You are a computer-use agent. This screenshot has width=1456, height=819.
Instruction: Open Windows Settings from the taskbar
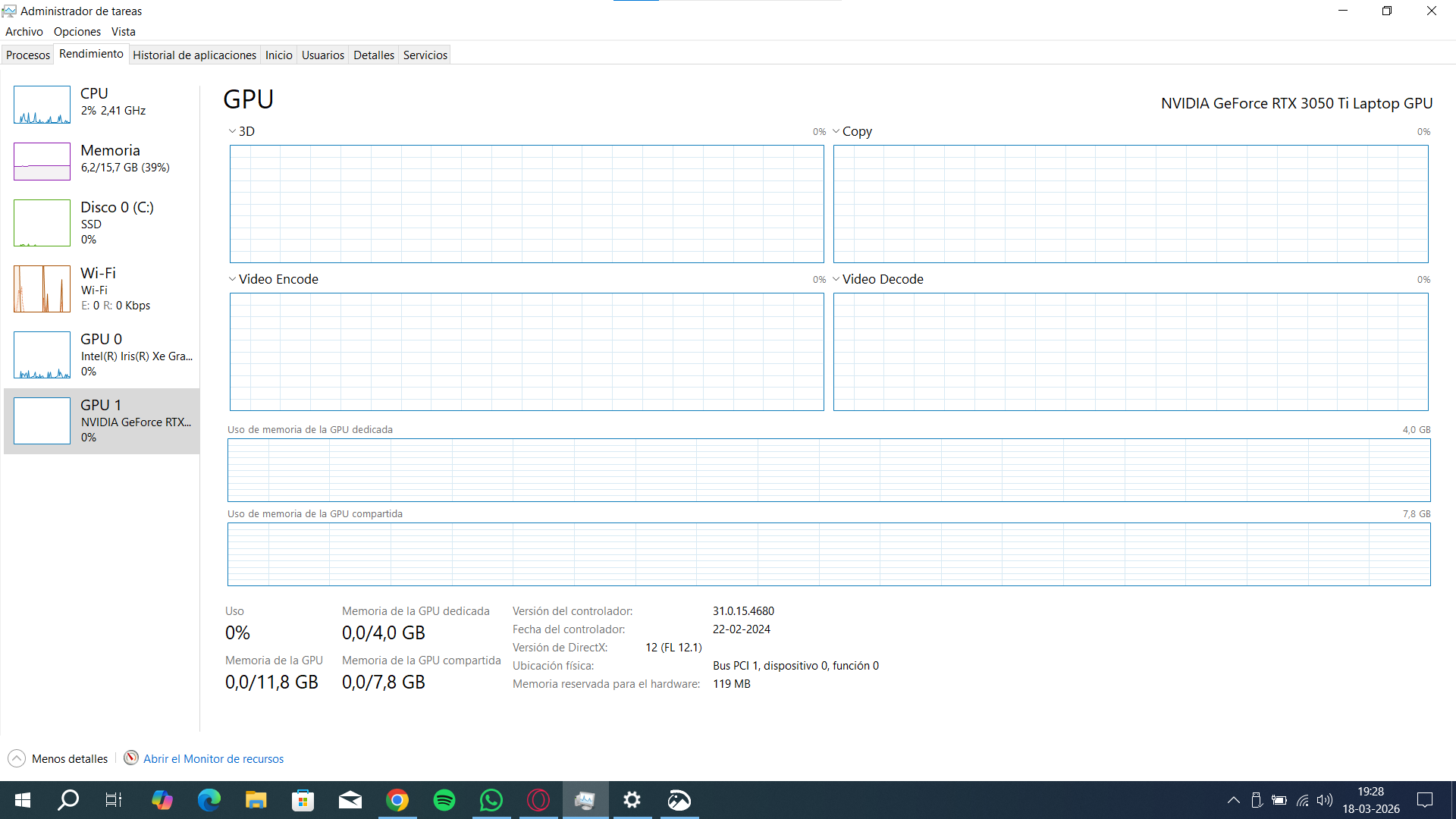click(x=632, y=800)
